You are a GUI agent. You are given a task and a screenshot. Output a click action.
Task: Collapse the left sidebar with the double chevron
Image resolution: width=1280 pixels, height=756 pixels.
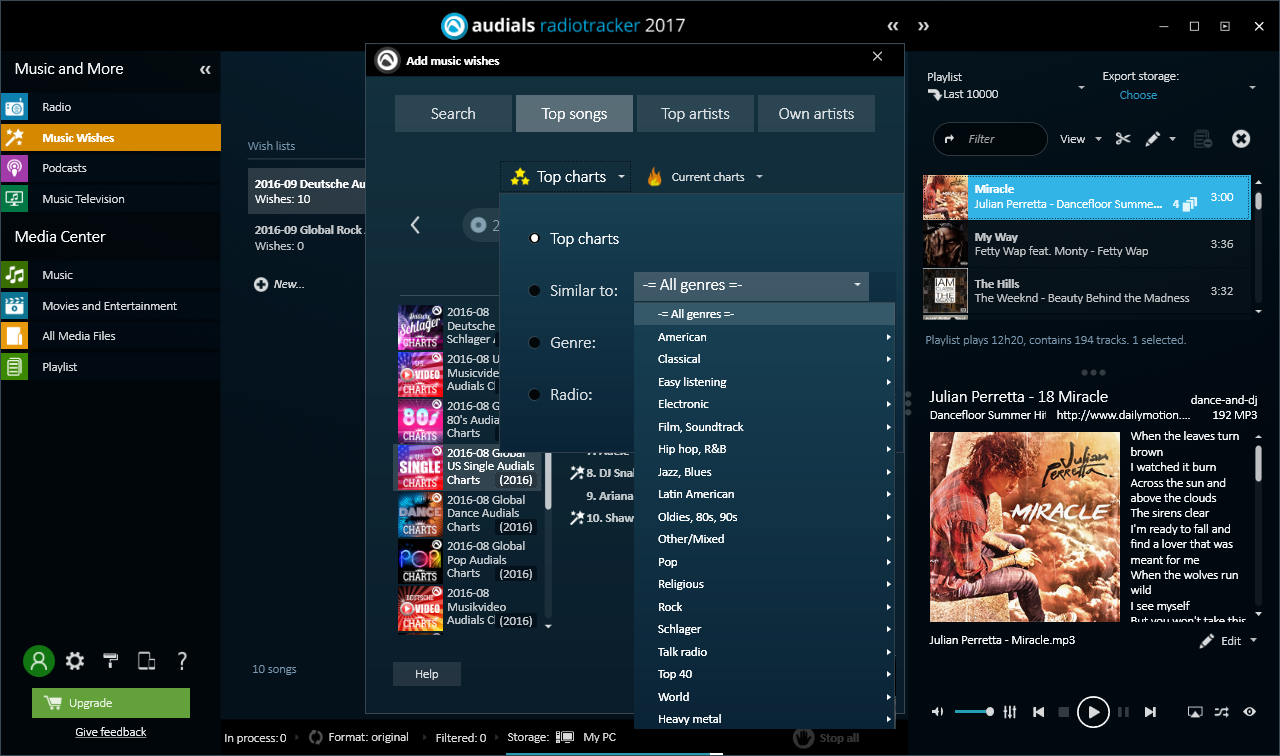[205, 70]
